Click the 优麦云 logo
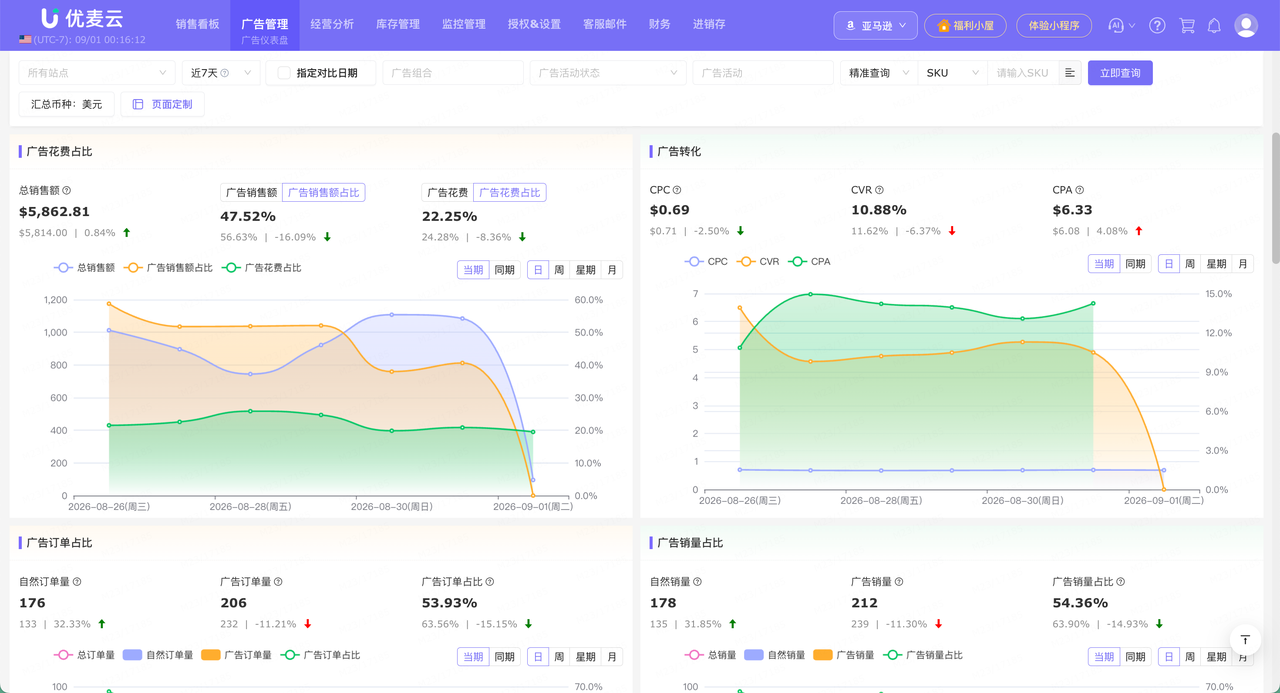Viewport: 1280px width, 693px height. 82,18
